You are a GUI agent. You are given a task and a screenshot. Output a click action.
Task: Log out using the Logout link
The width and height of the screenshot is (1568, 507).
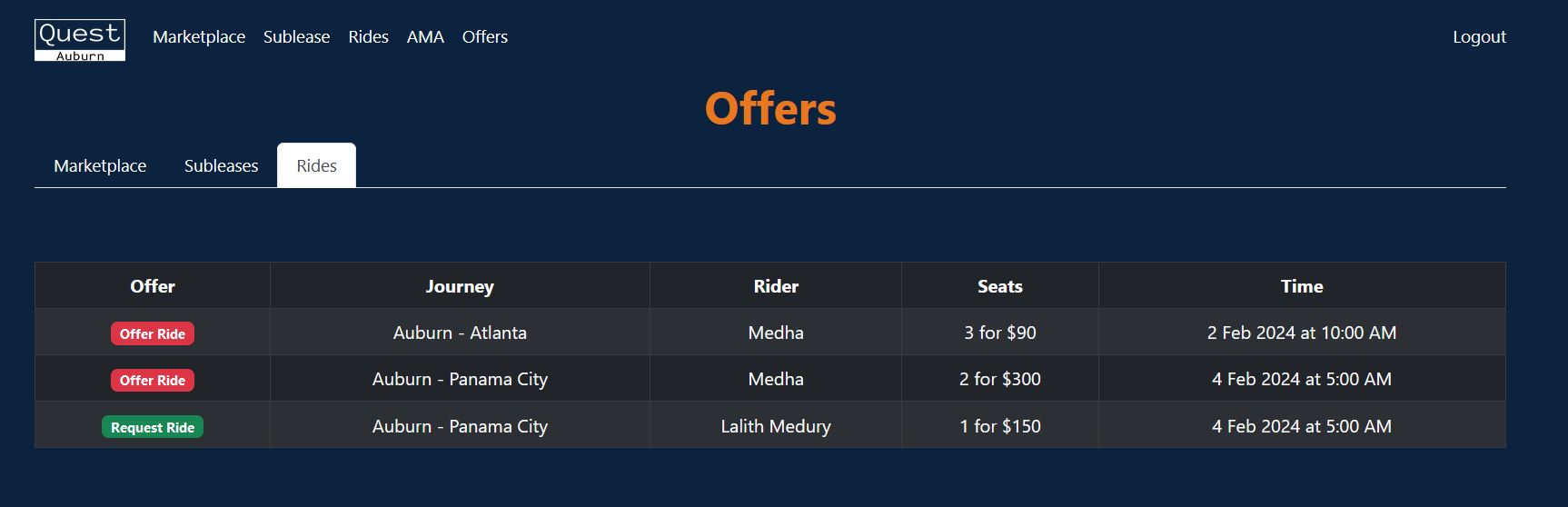[1478, 37]
